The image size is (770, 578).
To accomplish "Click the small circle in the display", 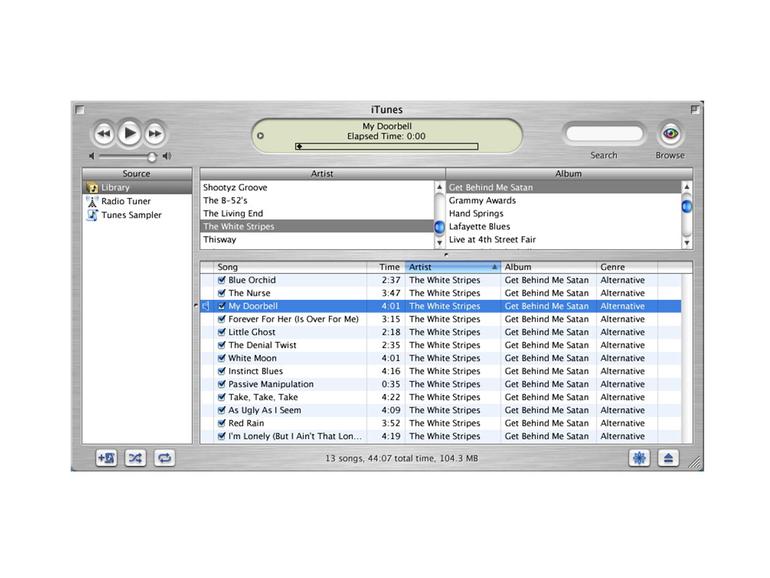I will (261, 136).
